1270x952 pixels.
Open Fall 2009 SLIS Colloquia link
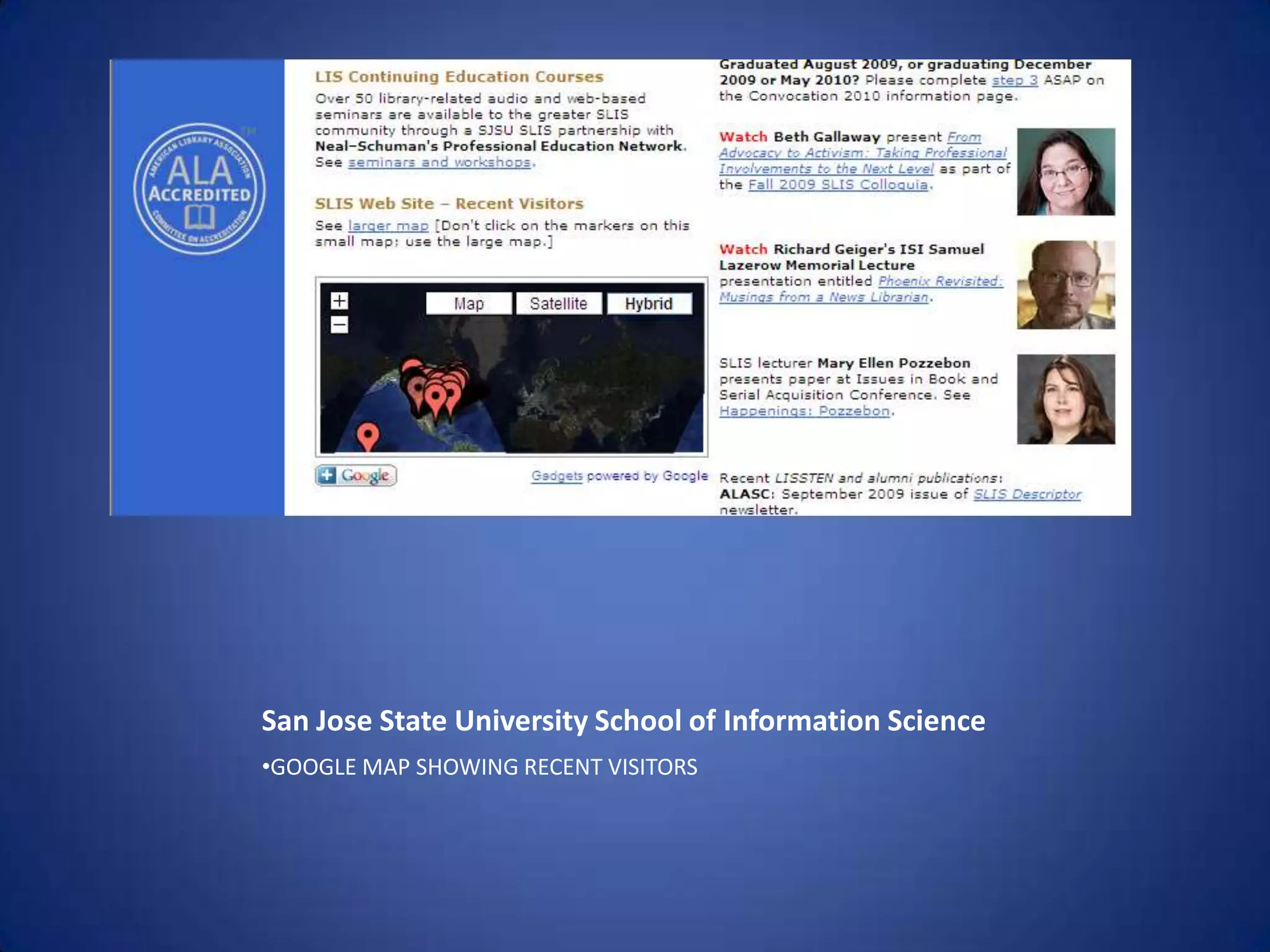pos(840,185)
